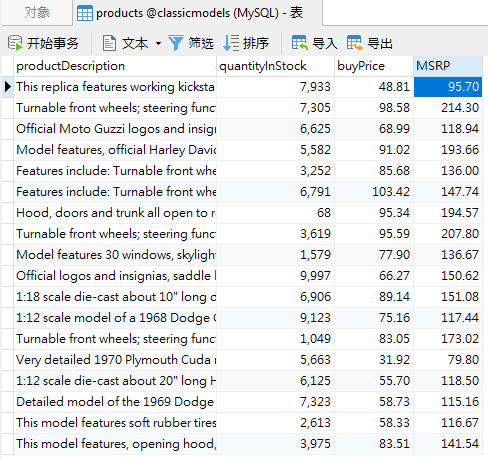
Task: Click the MSRP column header
Action: point(448,66)
